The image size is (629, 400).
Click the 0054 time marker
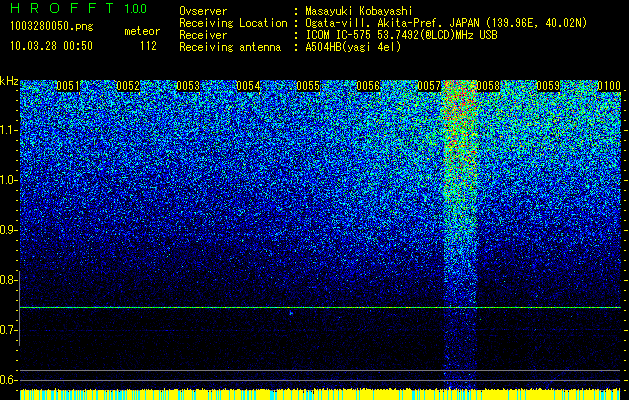(x=248, y=86)
